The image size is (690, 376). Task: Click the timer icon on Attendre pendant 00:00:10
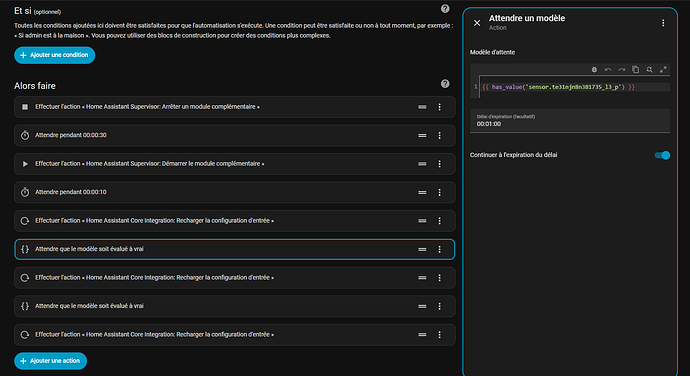point(25,192)
